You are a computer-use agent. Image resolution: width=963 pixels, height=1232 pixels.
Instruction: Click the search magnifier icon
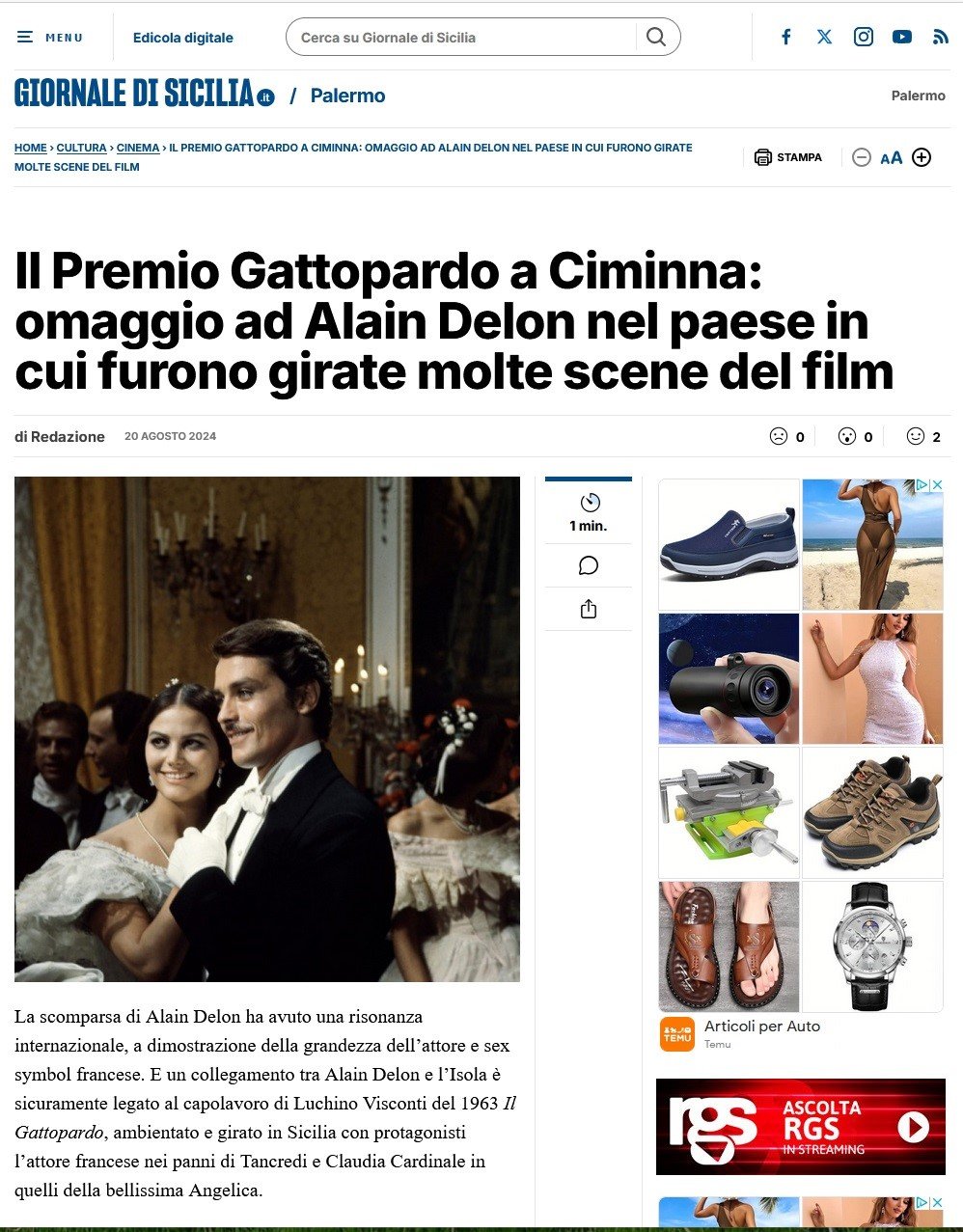tap(656, 37)
